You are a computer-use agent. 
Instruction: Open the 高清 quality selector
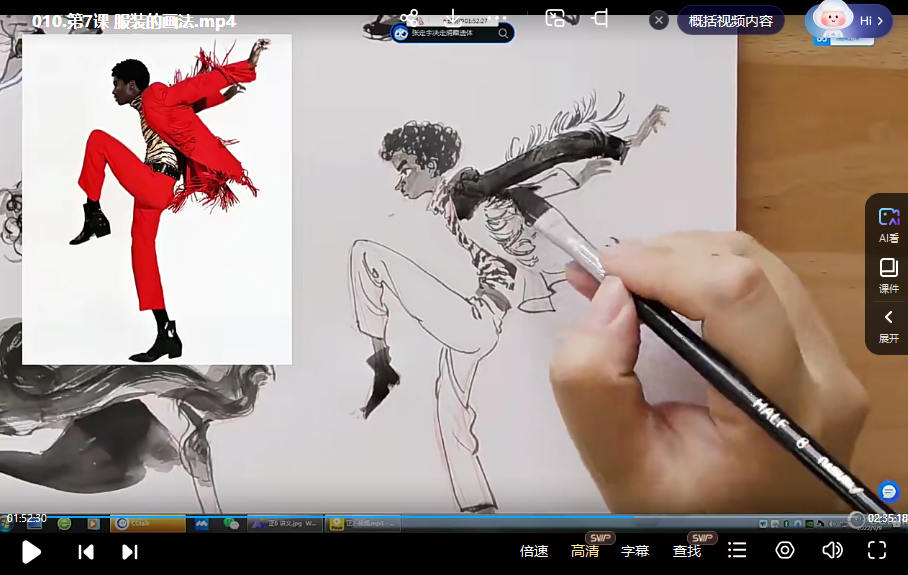(585, 551)
